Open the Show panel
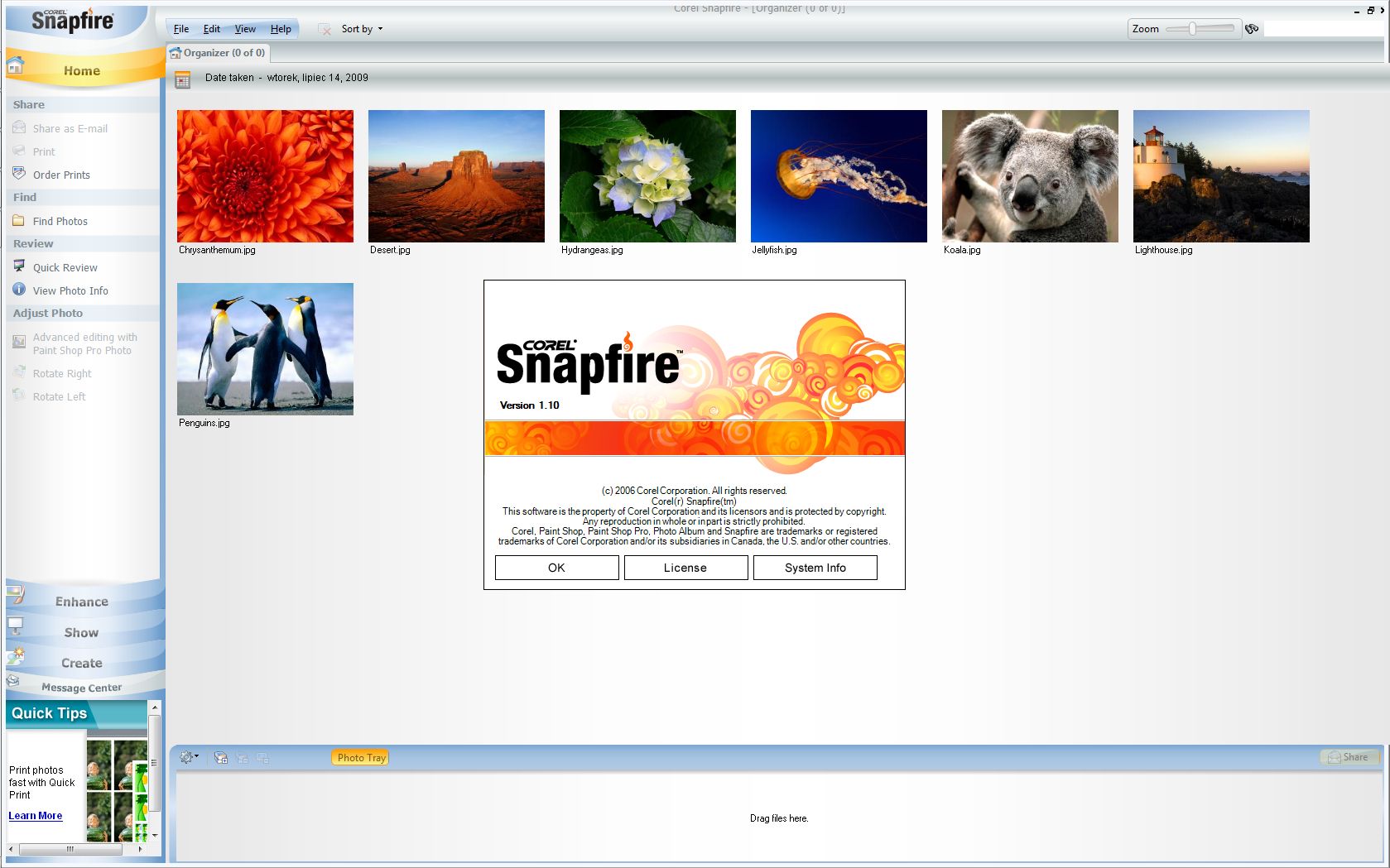Viewport: 1390px width, 868px height. 82,632
